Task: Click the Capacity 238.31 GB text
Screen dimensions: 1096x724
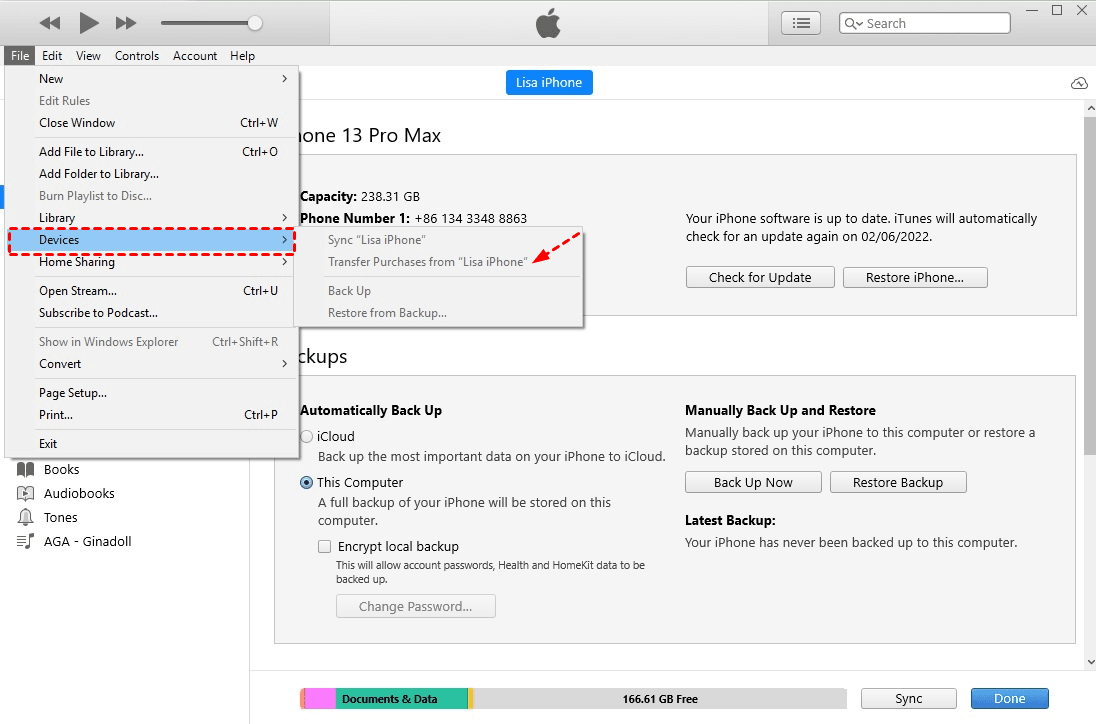Action: tap(360, 196)
